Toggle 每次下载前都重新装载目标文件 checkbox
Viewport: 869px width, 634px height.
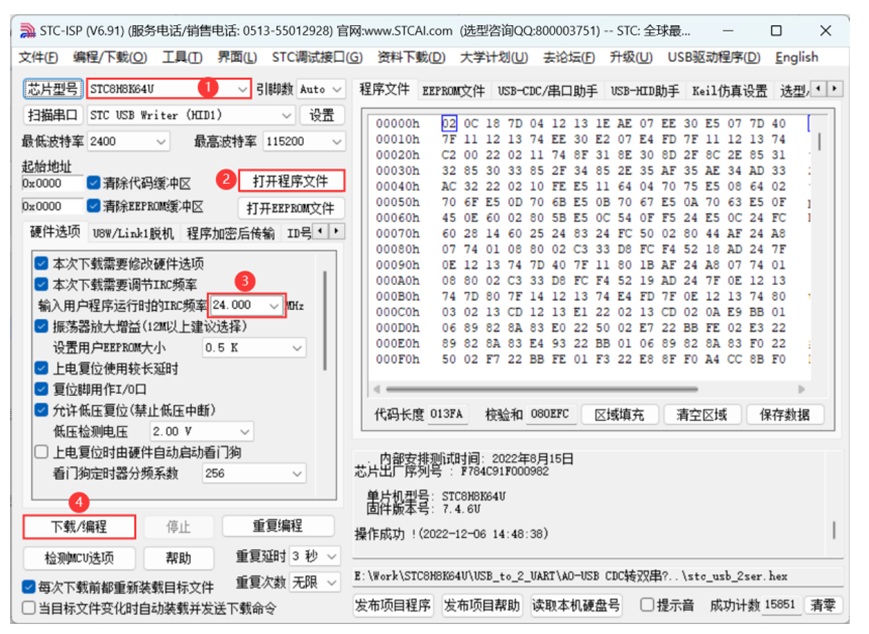[x=28, y=586]
